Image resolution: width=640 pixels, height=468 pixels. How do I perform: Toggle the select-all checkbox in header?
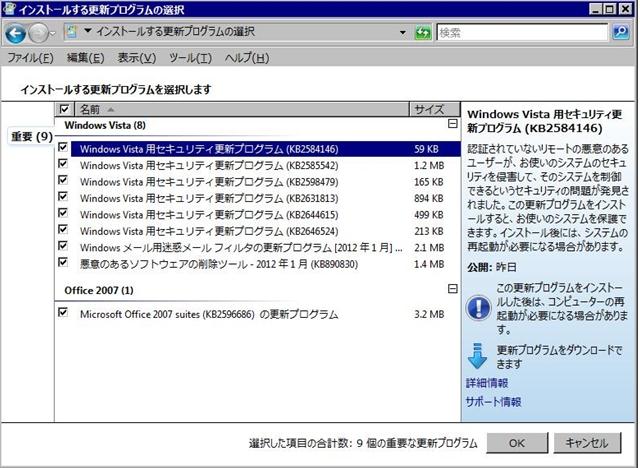point(64,109)
